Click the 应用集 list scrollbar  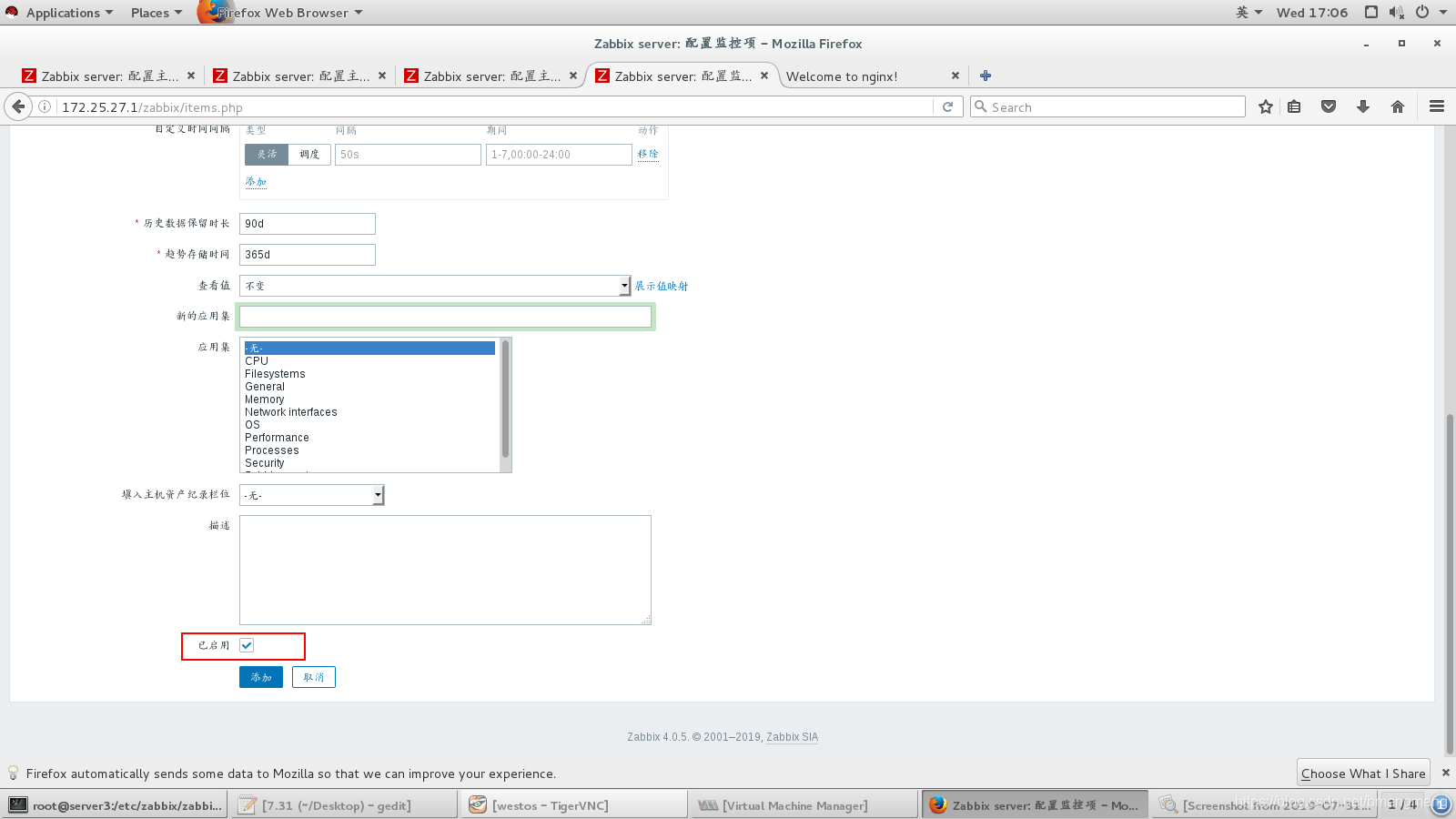[x=506, y=400]
